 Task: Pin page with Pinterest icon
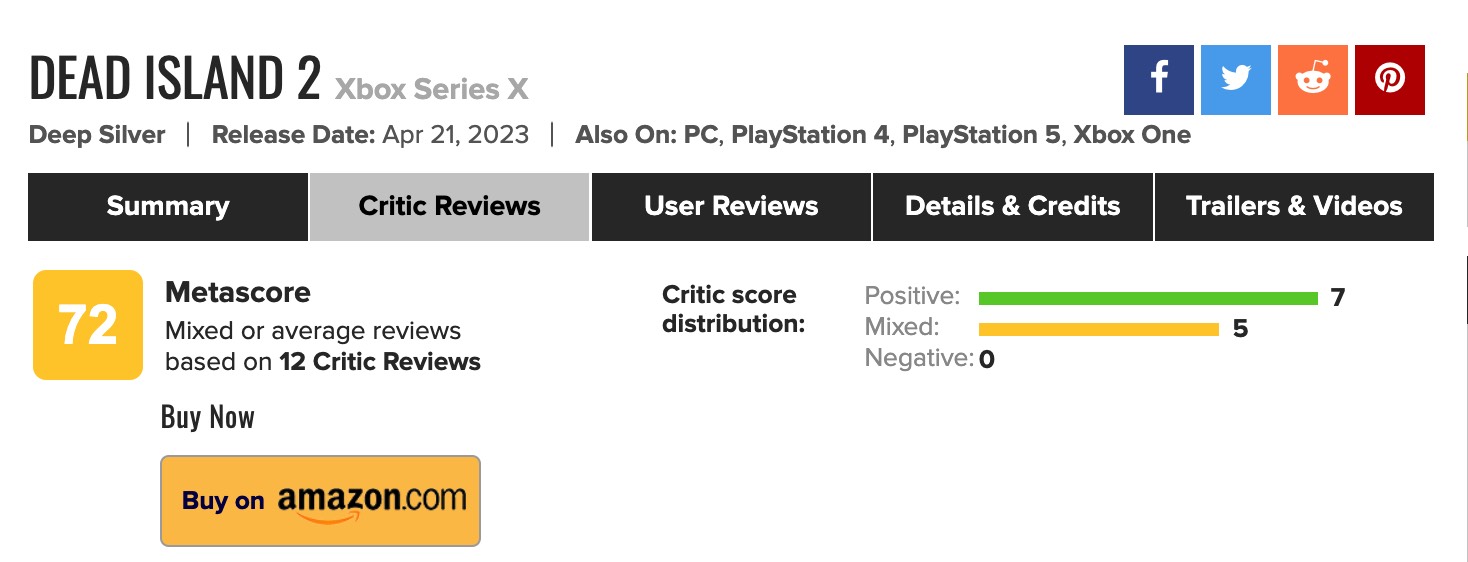coord(1390,80)
